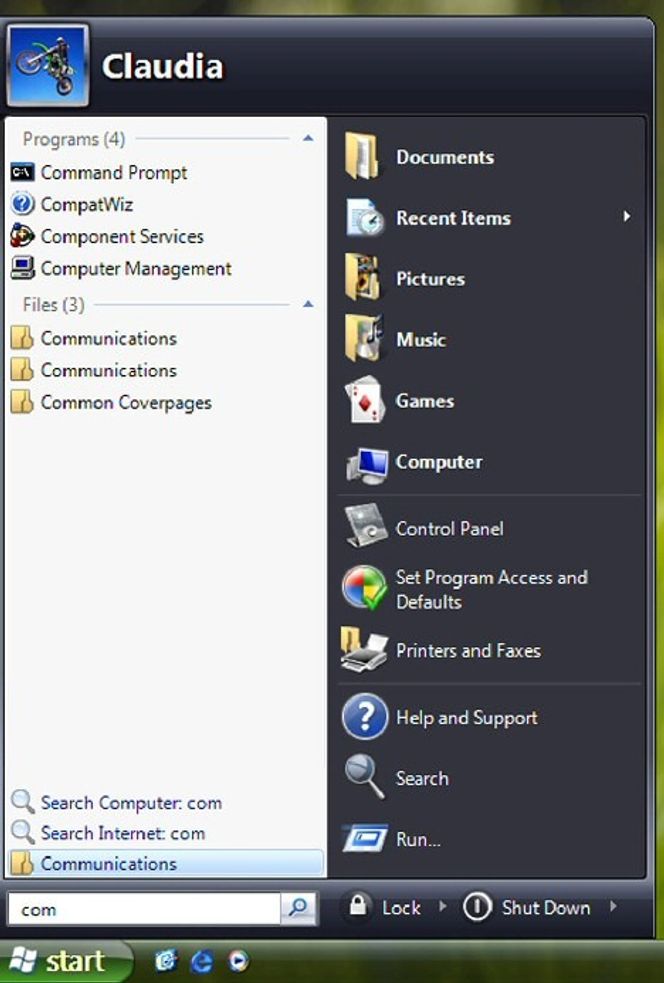Open Common Coverpages folder
The image size is (664, 983).
[x=111, y=402]
